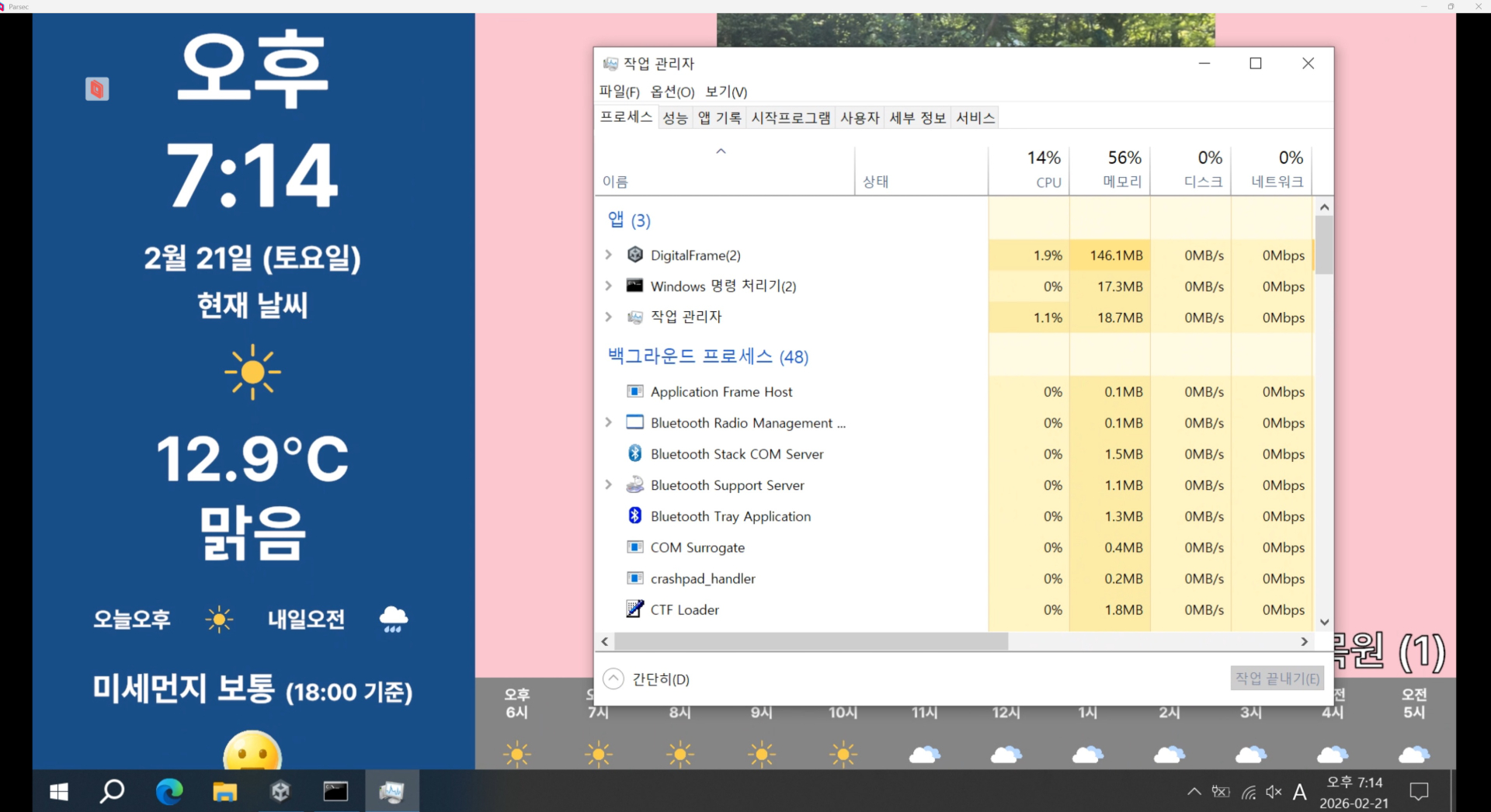Switch to the 성능 tab
Viewport: 1491px width, 812px height.
pos(675,118)
